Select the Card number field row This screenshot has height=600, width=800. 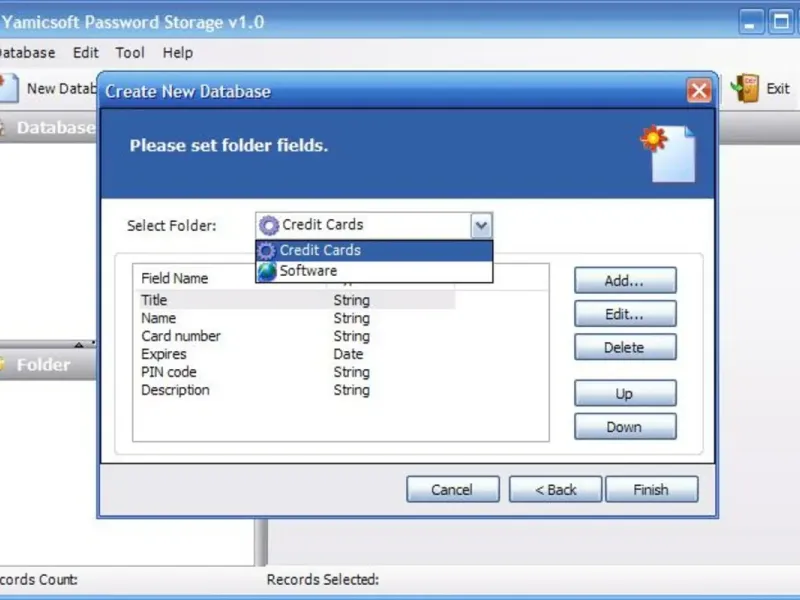pyautogui.click(x=296, y=336)
